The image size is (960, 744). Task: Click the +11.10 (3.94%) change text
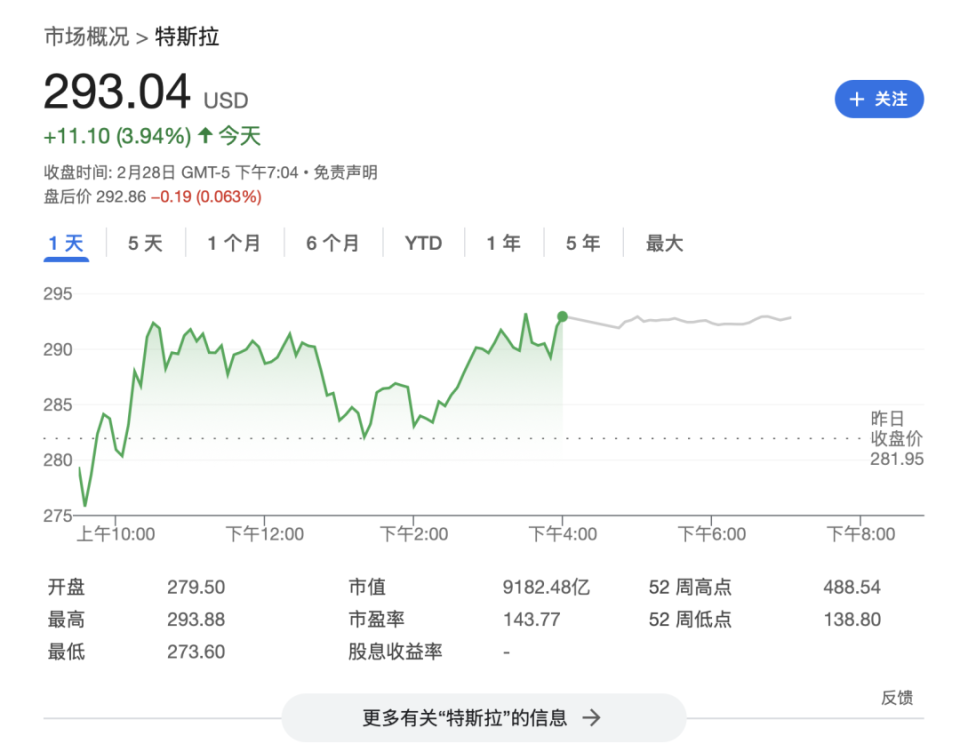[x=118, y=136]
